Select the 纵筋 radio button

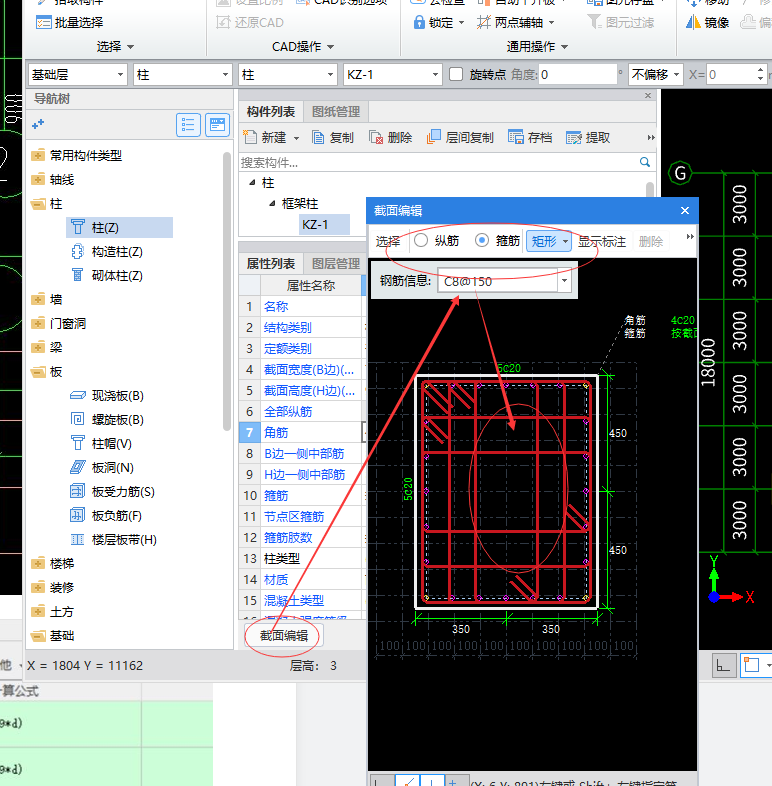tap(421, 241)
